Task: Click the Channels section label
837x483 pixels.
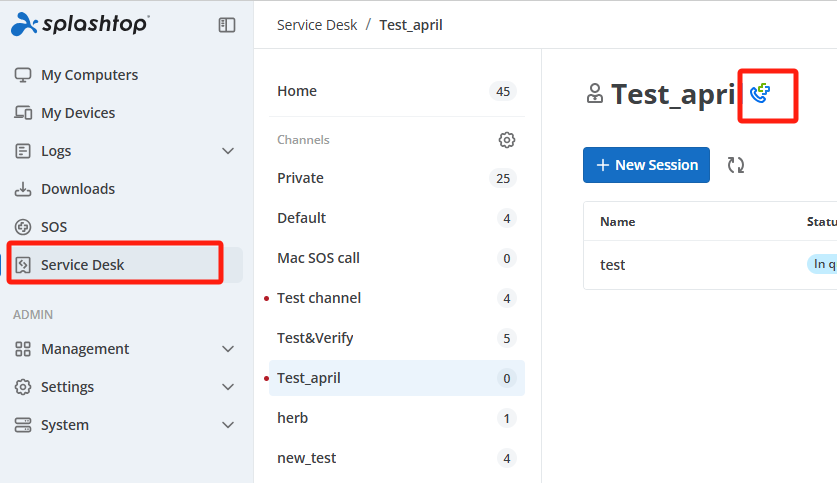Action: click(x=303, y=140)
